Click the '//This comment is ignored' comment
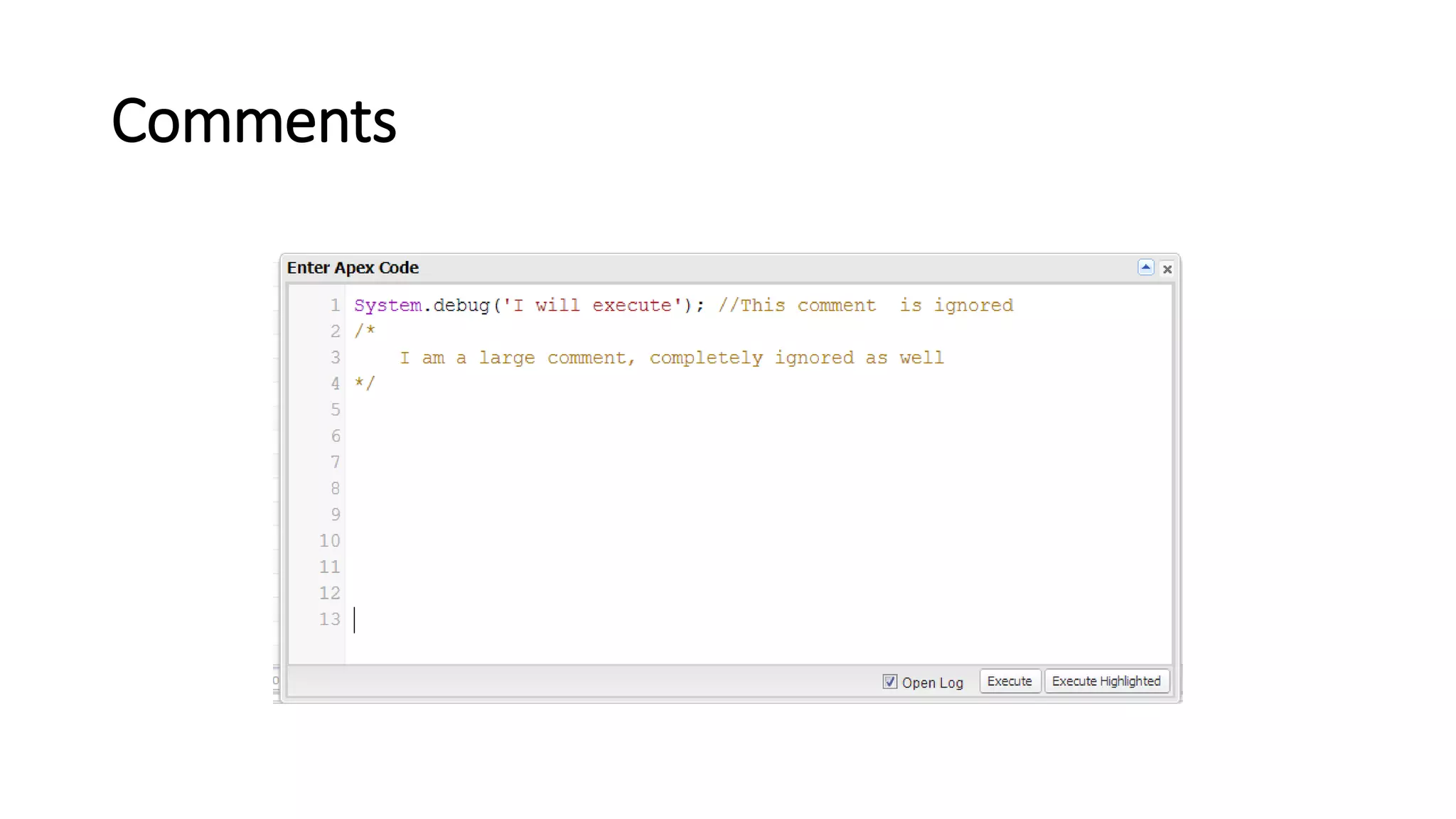 tap(864, 306)
